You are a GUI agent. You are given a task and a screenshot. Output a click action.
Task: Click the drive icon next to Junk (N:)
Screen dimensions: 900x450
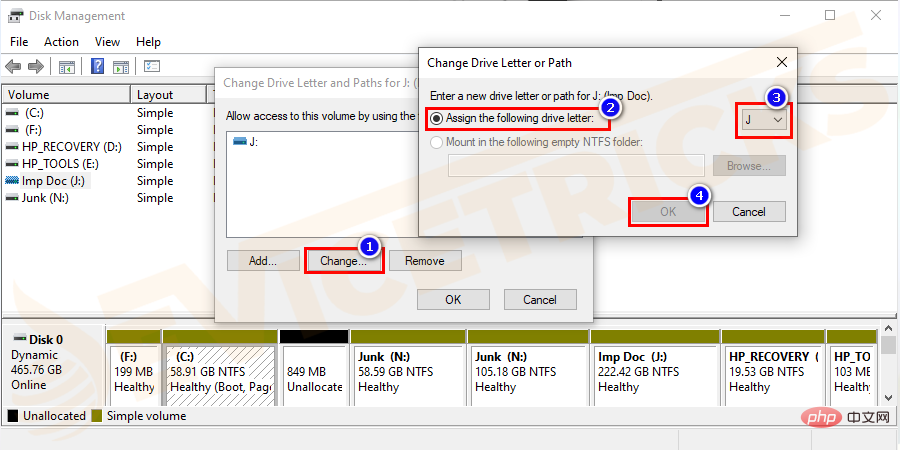pos(11,198)
